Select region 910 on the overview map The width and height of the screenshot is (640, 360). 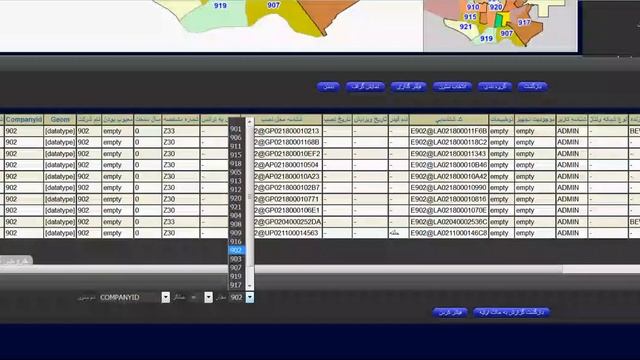(x=473, y=7)
